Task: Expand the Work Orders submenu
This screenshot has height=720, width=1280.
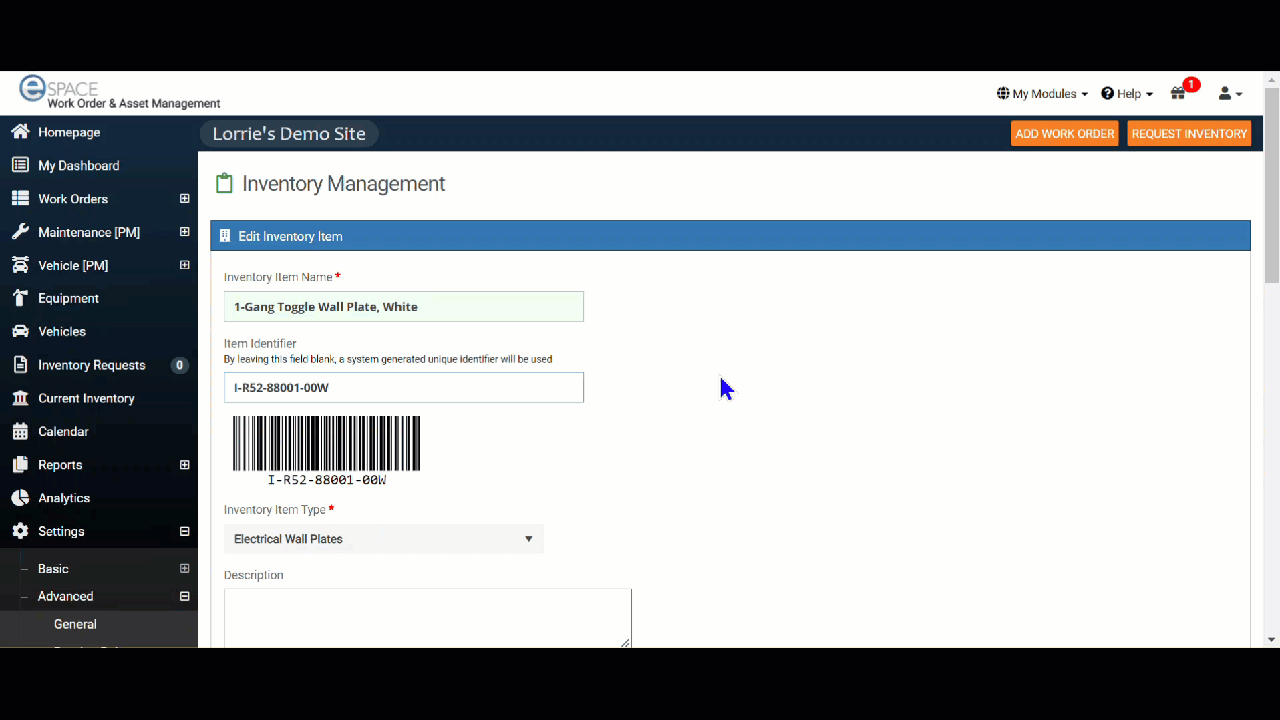Action: point(184,199)
